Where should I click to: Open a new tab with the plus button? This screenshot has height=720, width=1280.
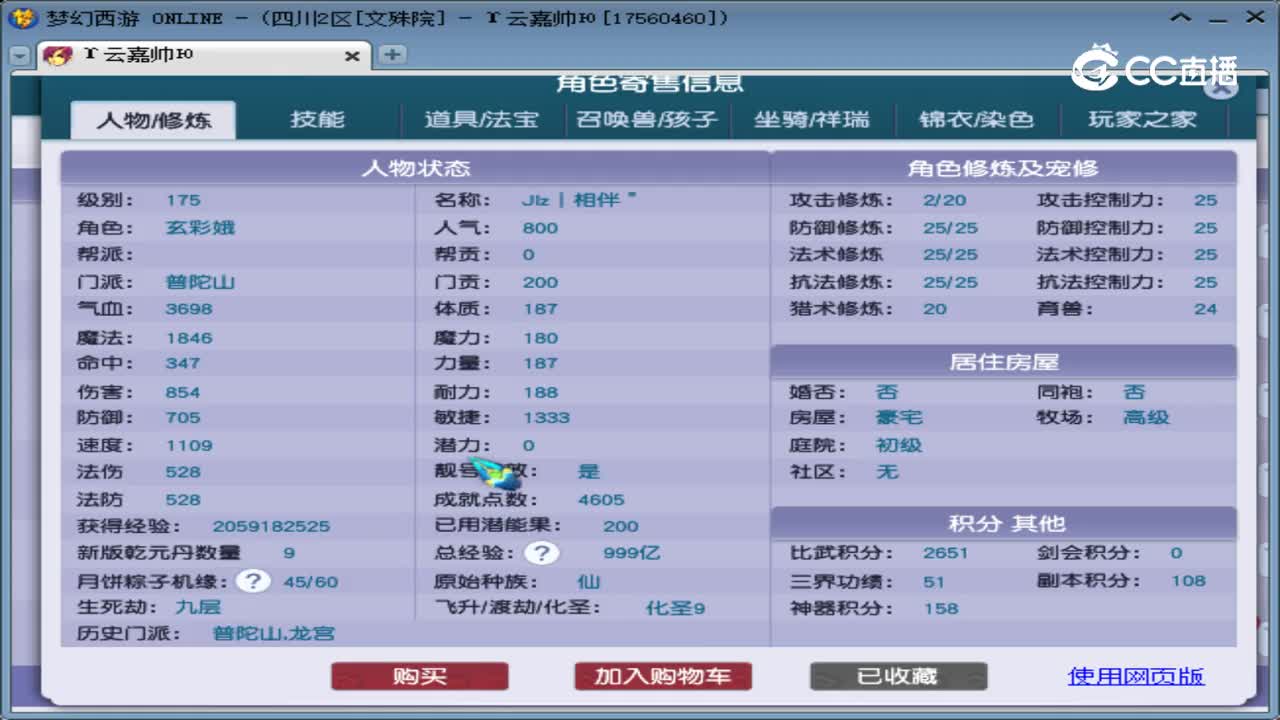392,55
